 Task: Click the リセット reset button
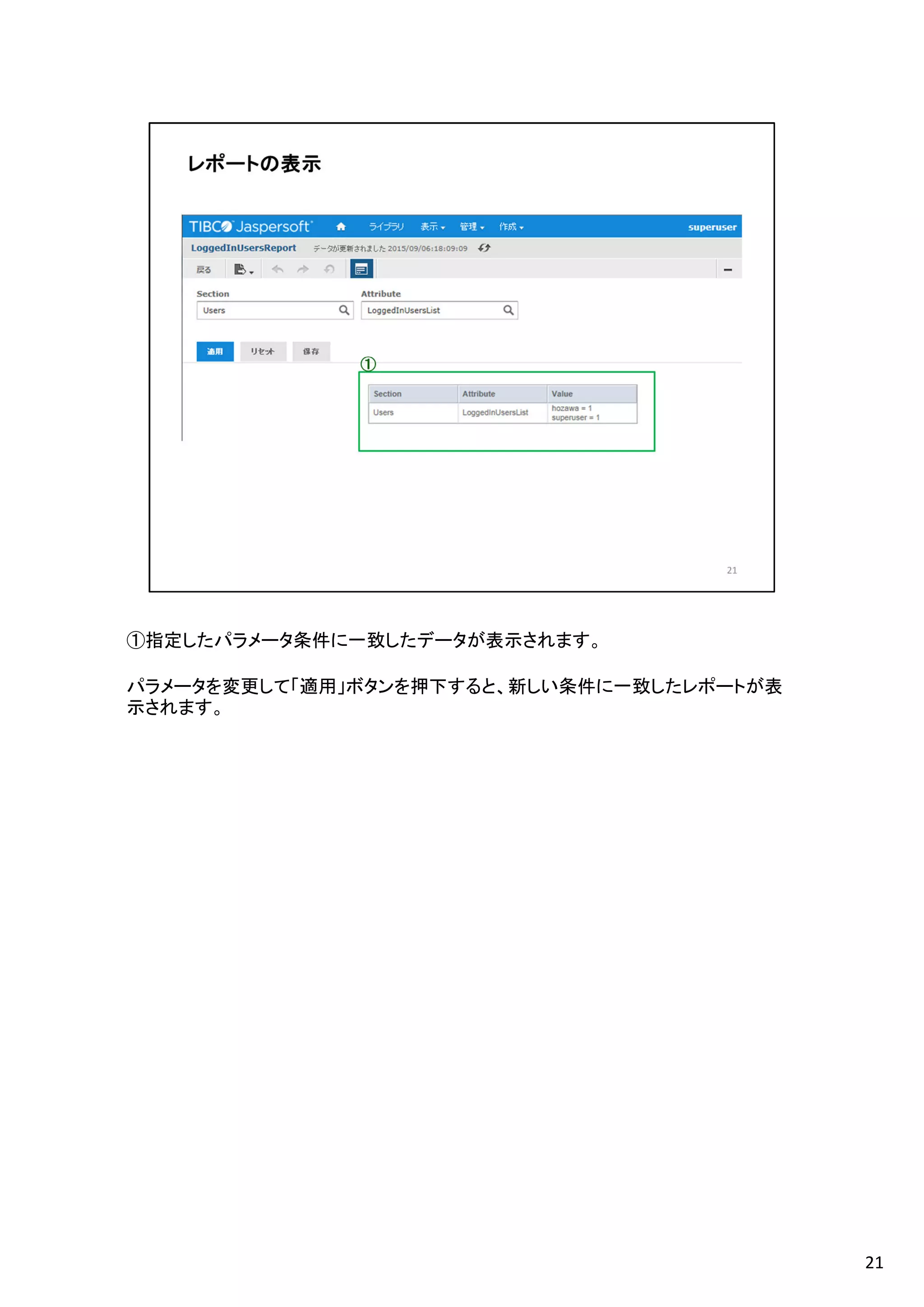(x=263, y=351)
